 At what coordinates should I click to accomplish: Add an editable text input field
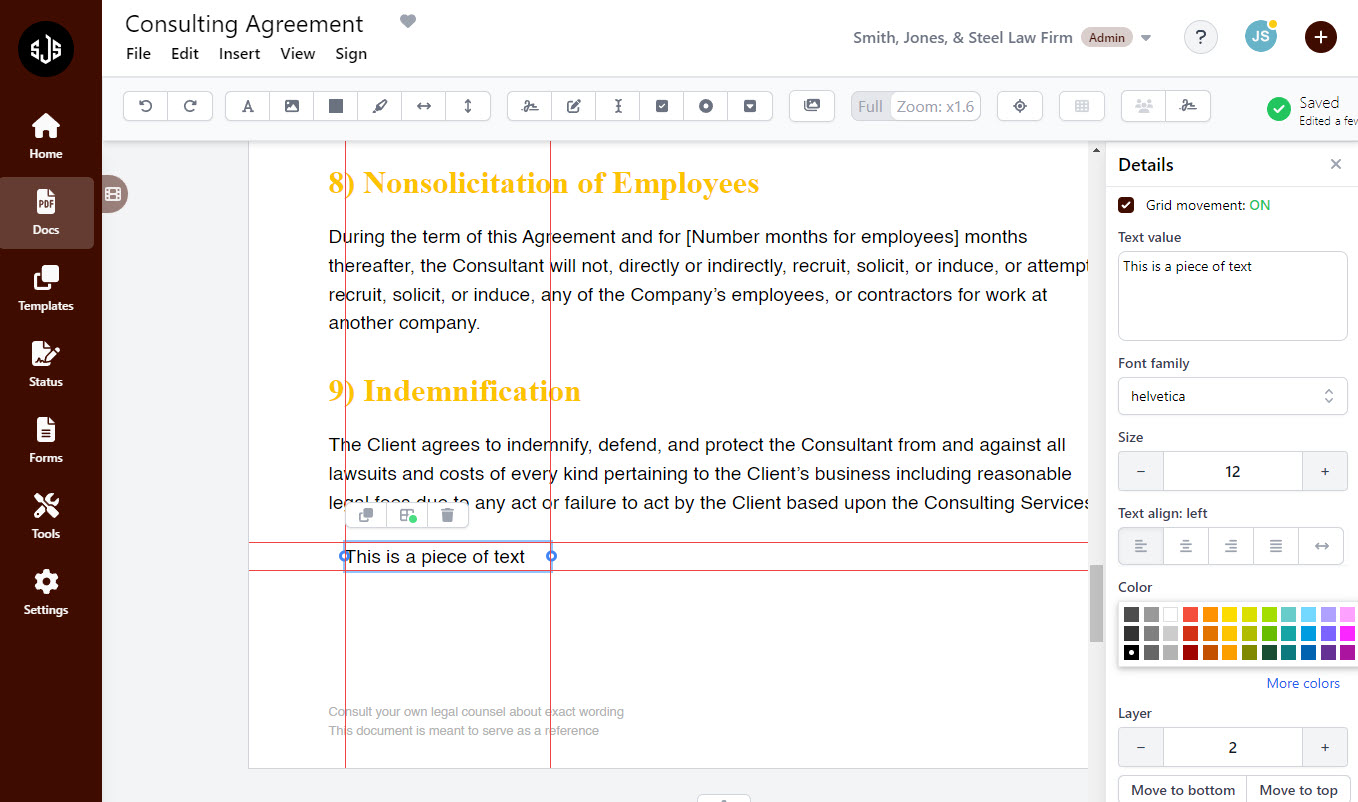(574, 106)
